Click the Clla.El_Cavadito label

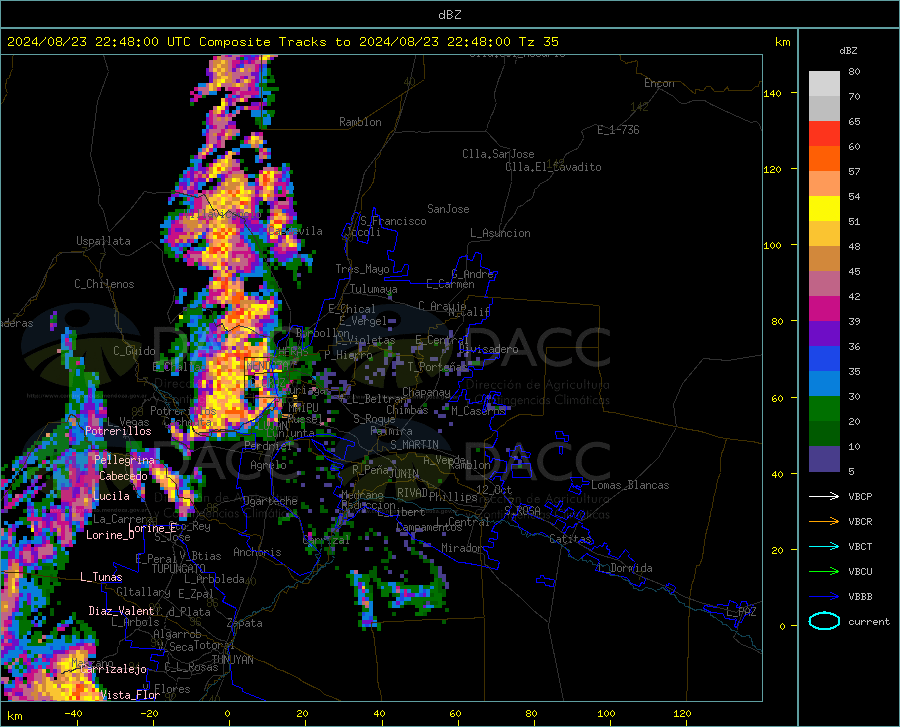click(553, 167)
